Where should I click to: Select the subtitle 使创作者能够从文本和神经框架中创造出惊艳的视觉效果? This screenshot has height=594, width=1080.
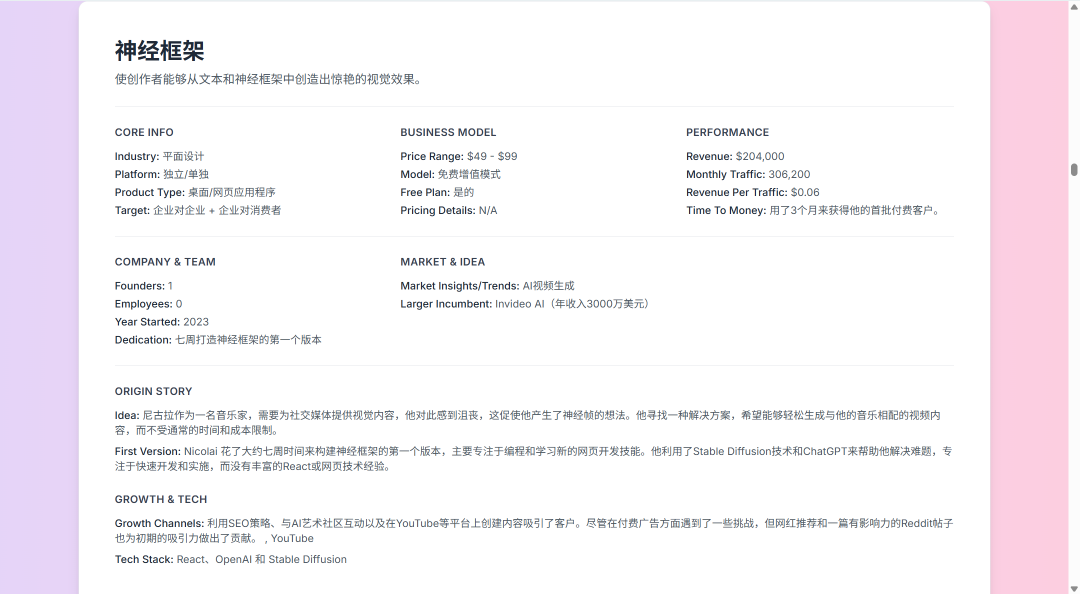[269, 79]
